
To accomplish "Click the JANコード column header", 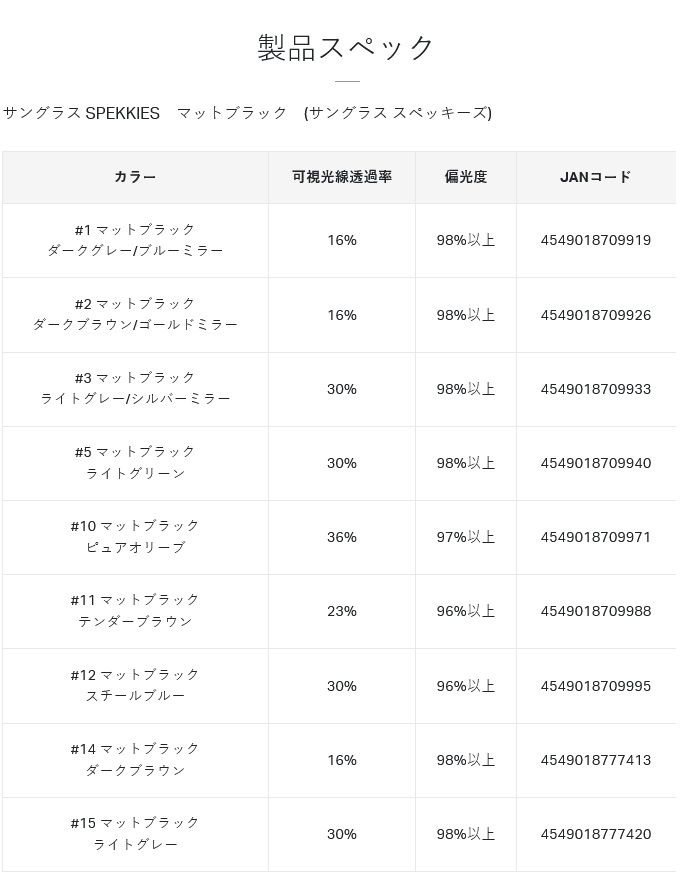I will tap(596, 177).
